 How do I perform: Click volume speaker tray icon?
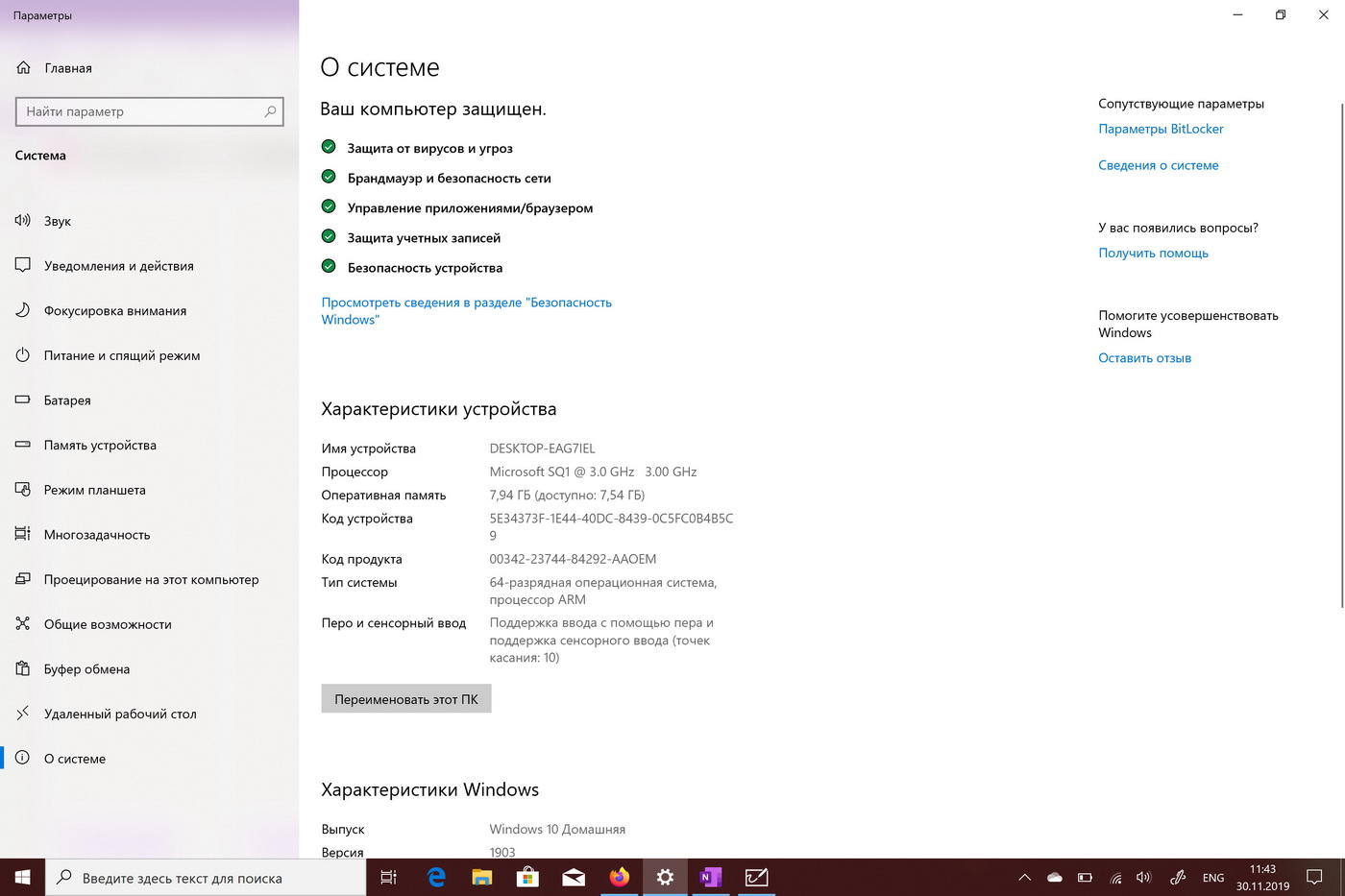[x=1143, y=878]
